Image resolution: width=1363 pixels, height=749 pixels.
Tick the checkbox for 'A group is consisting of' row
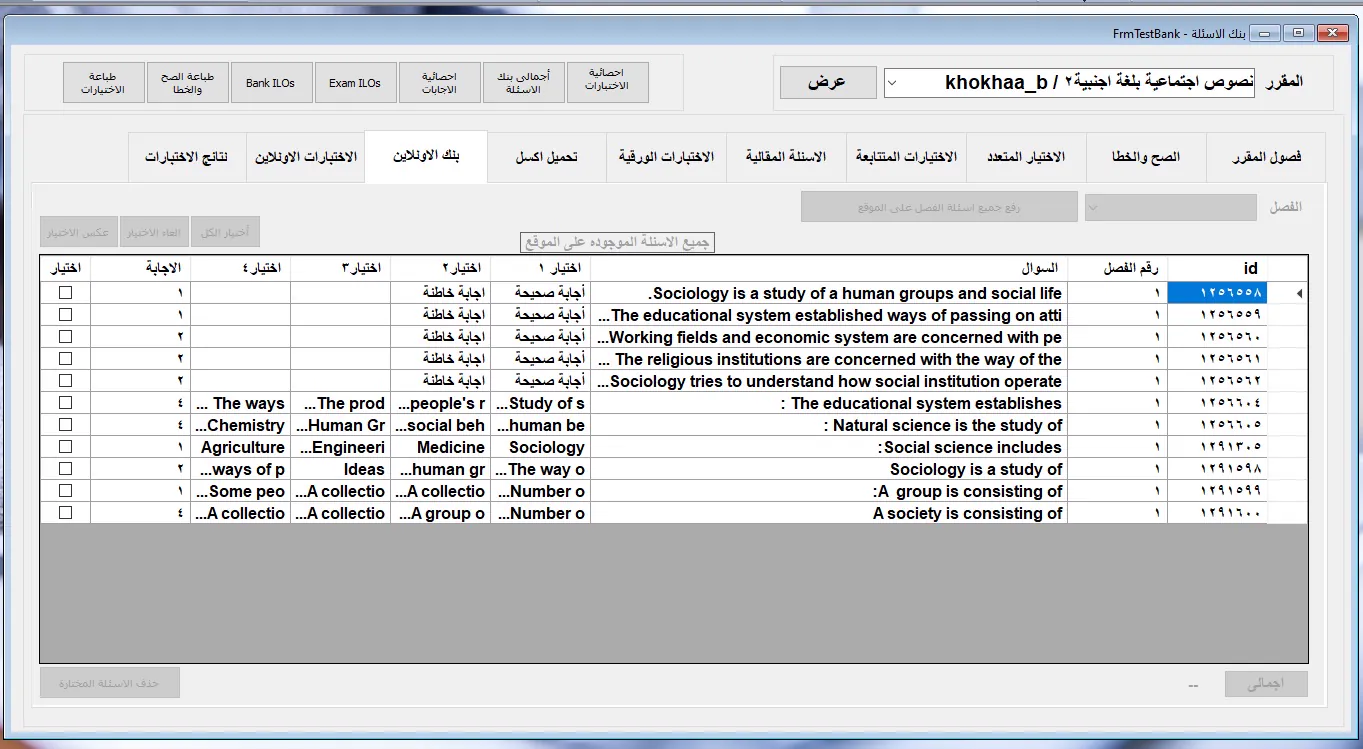(65, 491)
